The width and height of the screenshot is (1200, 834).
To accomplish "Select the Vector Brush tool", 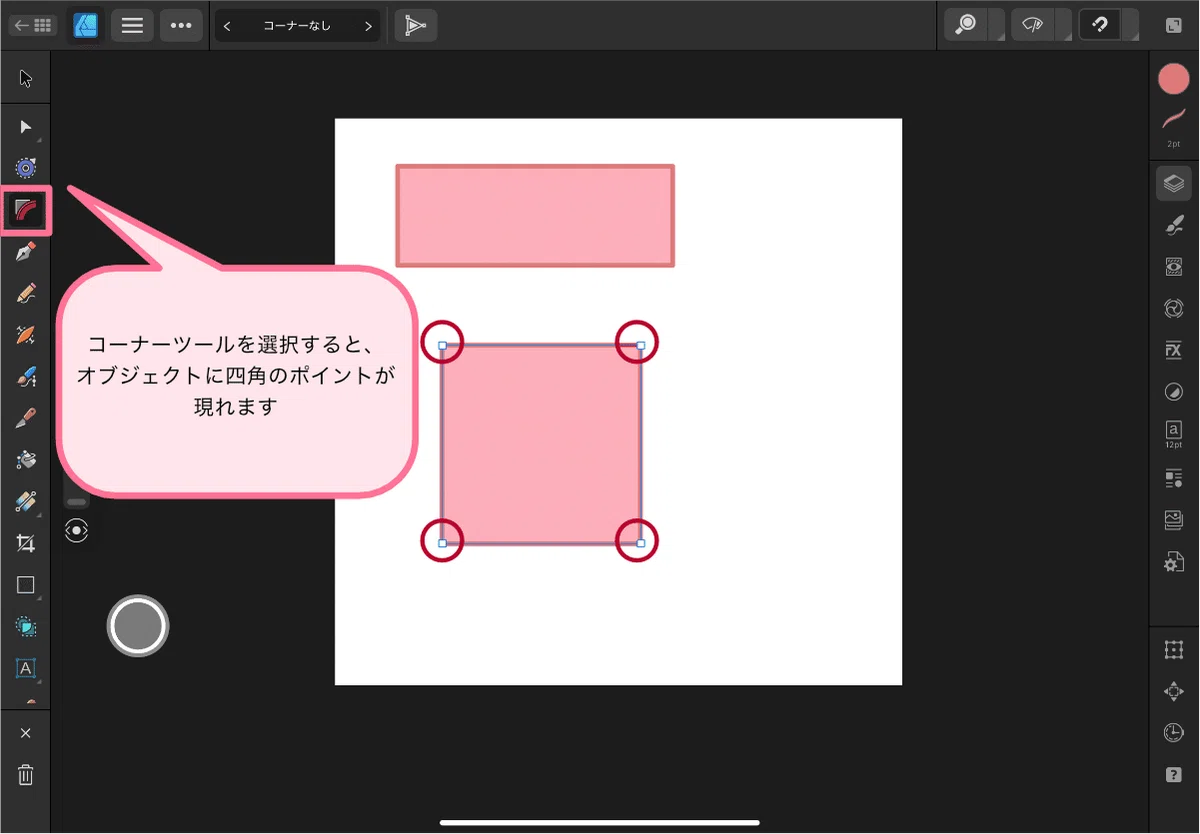I will [x=26, y=335].
